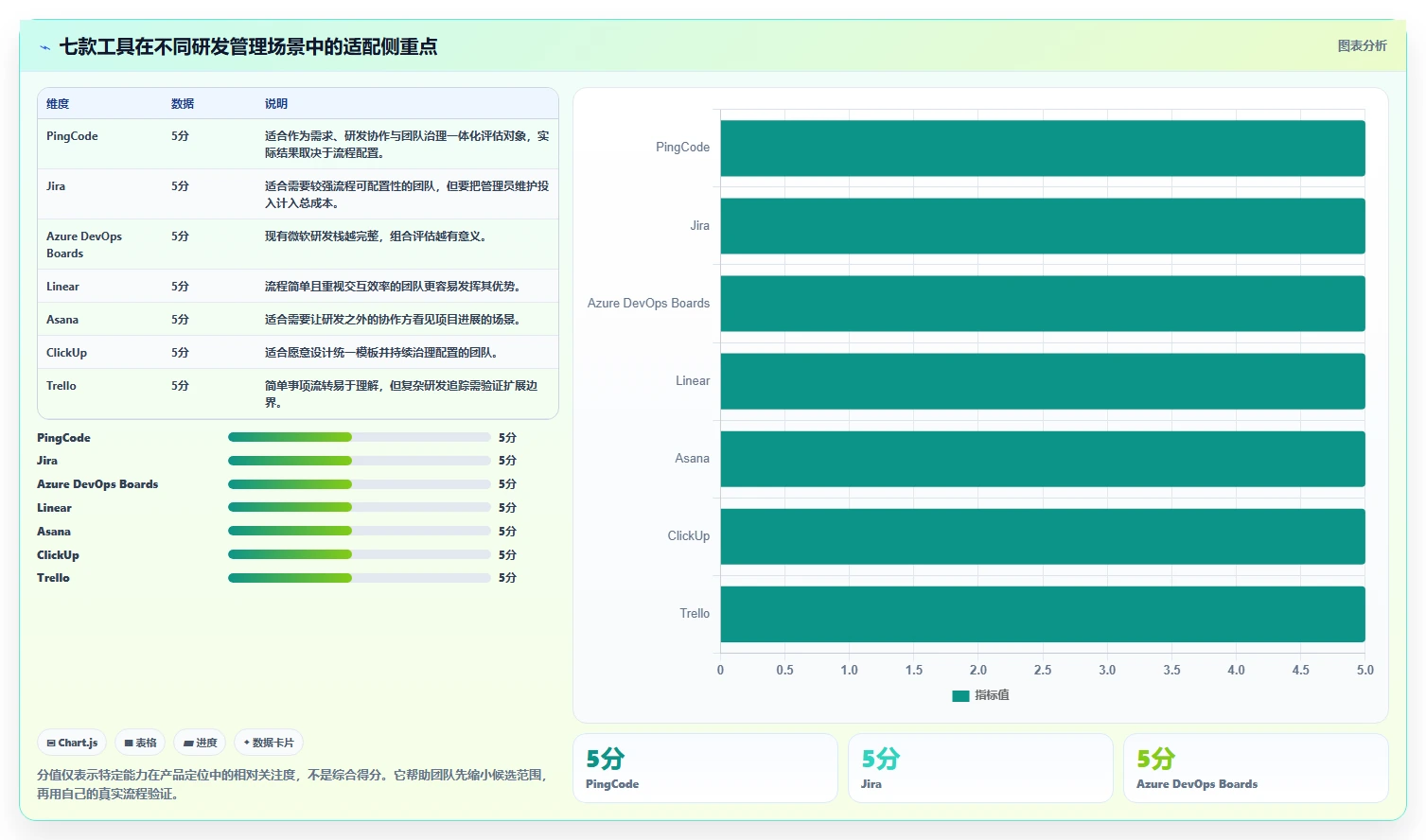Click the PingCode progress bar
The height and width of the screenshot is (840, 1426).
(359, 437)
